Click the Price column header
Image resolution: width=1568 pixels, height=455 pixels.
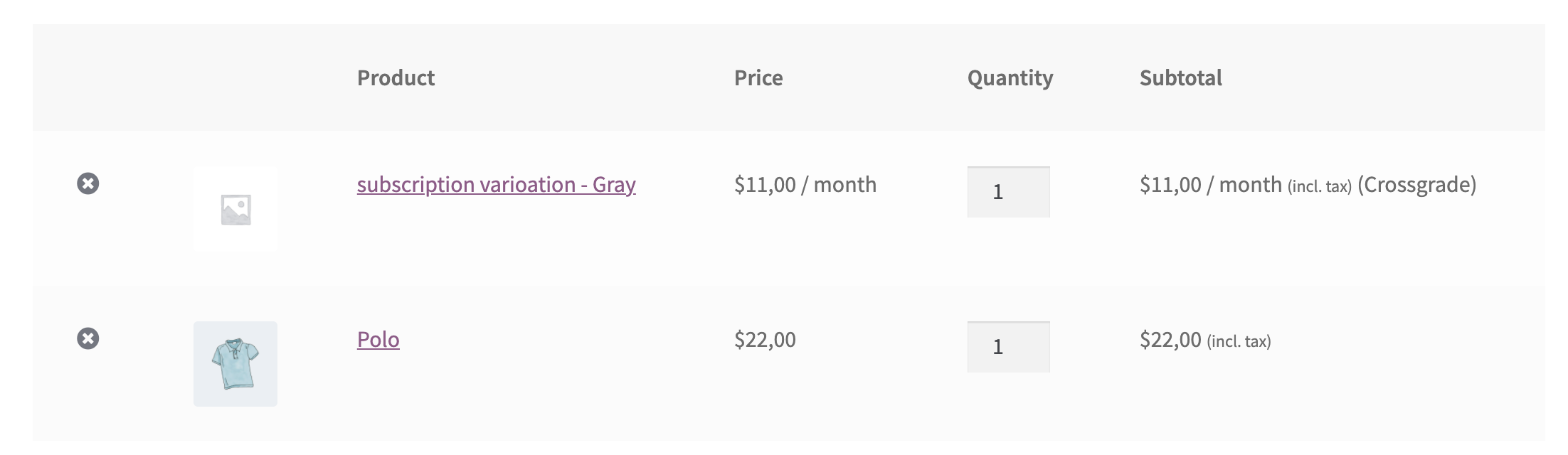click(x=758, y=78)
